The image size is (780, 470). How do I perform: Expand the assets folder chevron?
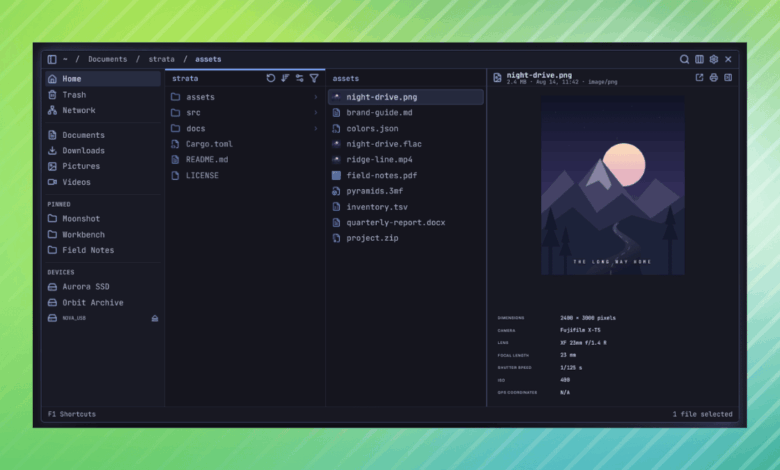point(315,97)
